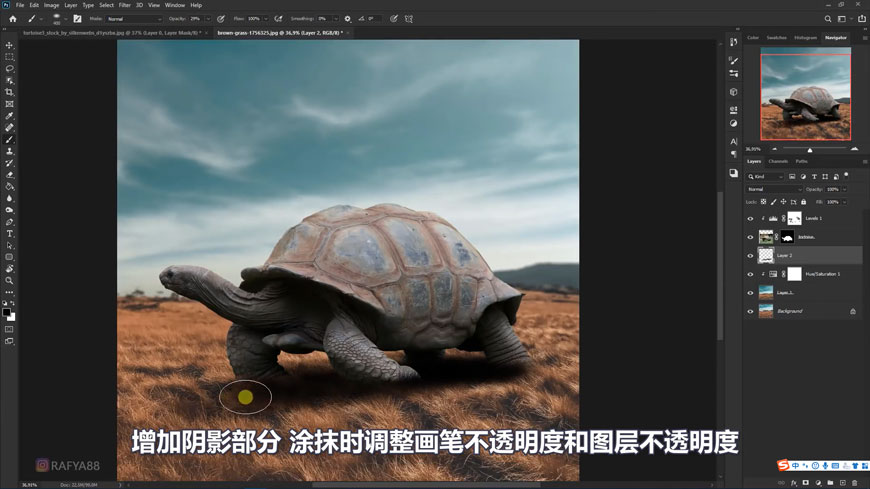Select the Lasso tool

(10, 69)
